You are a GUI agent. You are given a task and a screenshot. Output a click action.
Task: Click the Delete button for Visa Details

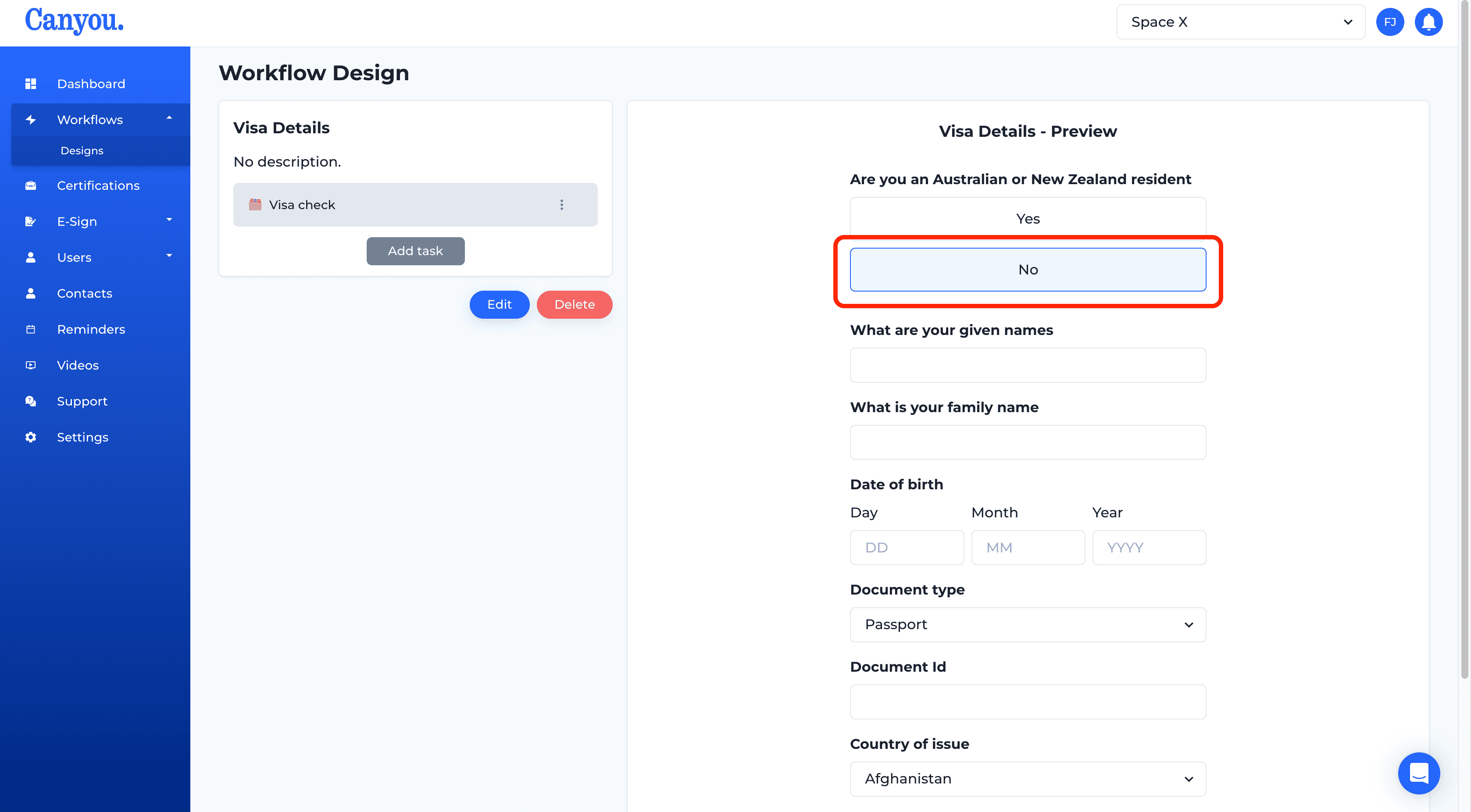[574, 304]
